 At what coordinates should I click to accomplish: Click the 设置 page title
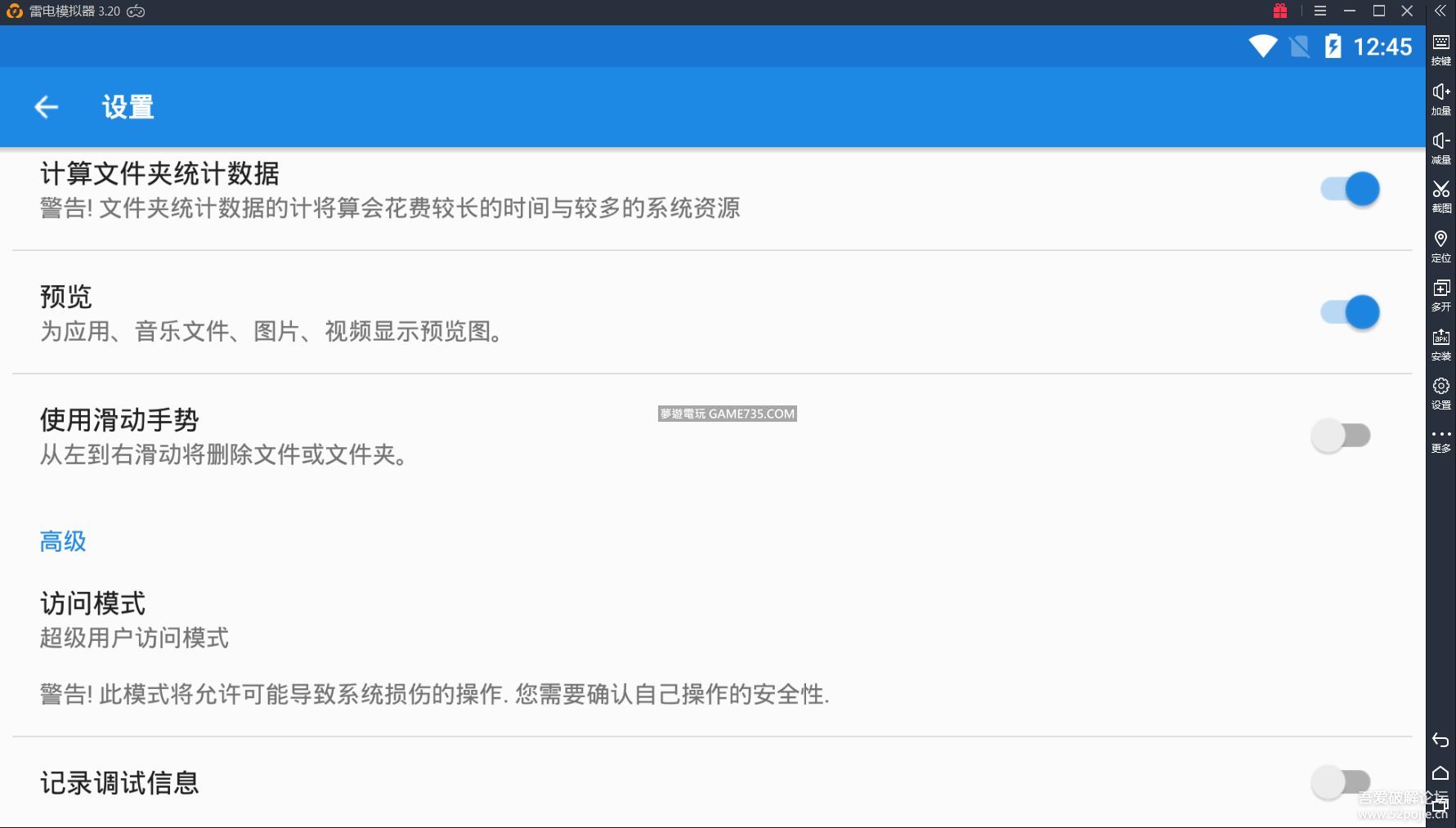click(x=128, y=107)
